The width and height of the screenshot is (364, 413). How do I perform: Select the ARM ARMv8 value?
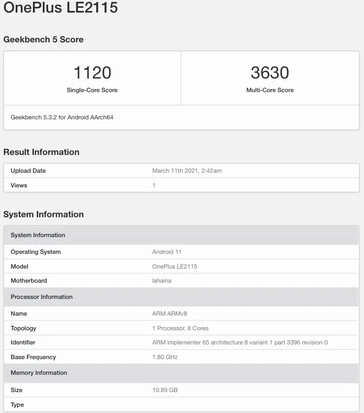click(x=170, y=314)
